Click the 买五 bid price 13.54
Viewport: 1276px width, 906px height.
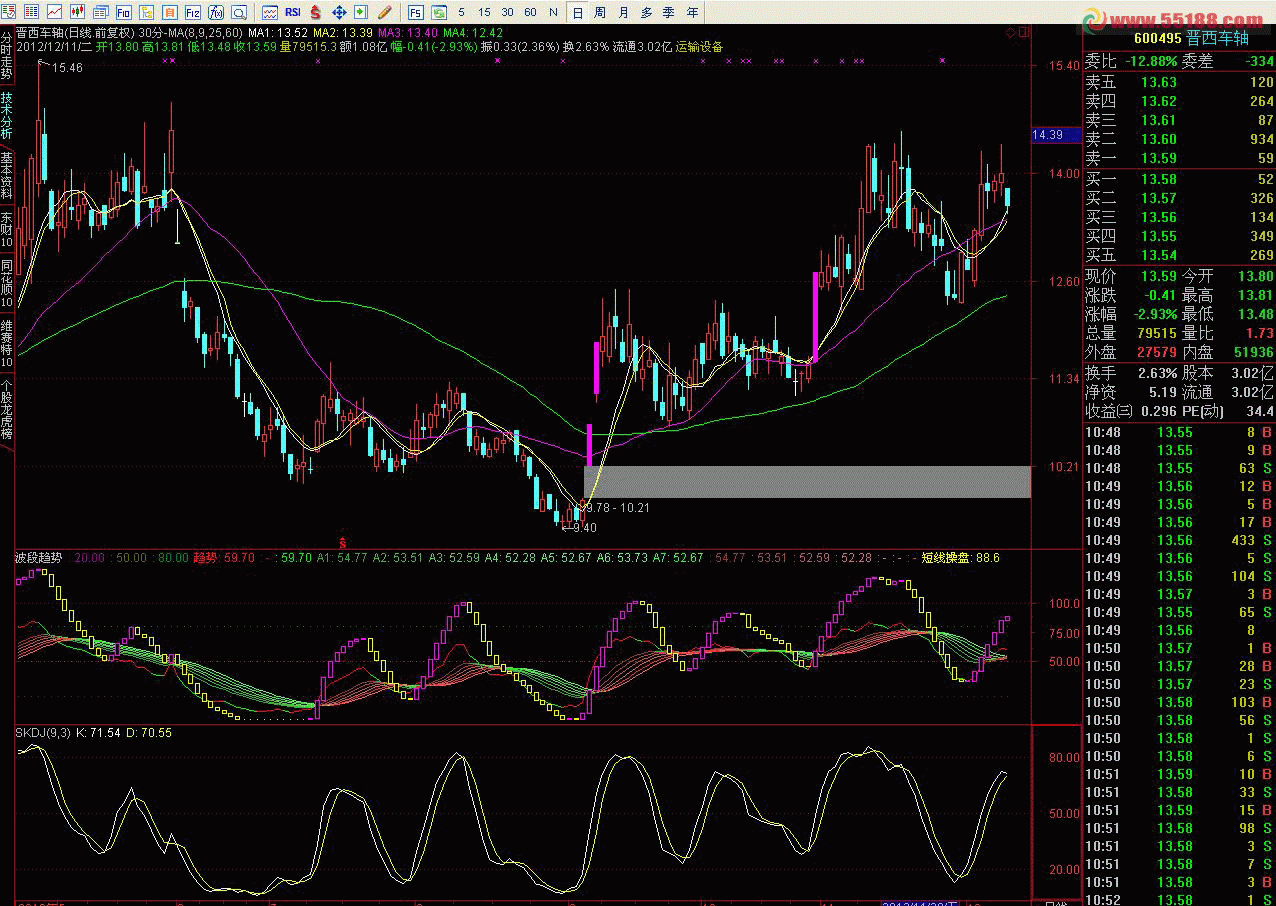click(x=1159, y=255)
